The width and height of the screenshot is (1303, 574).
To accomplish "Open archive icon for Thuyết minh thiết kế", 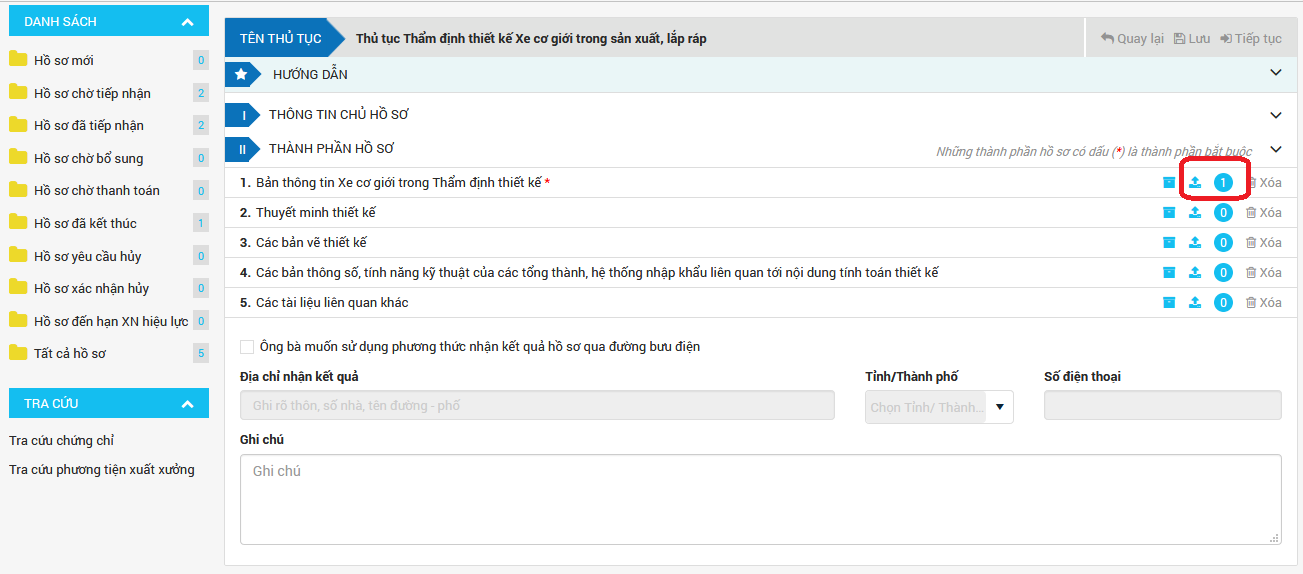I will pyautogui.click(x=1169, y=213).
